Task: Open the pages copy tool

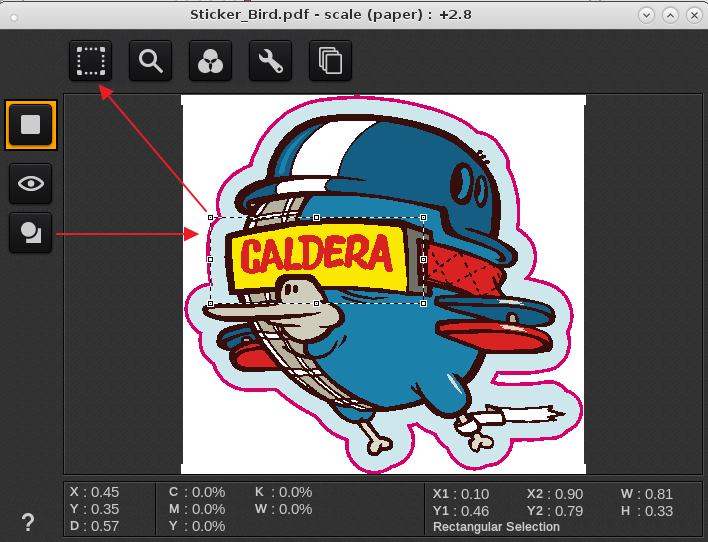Action: [330, 61]
